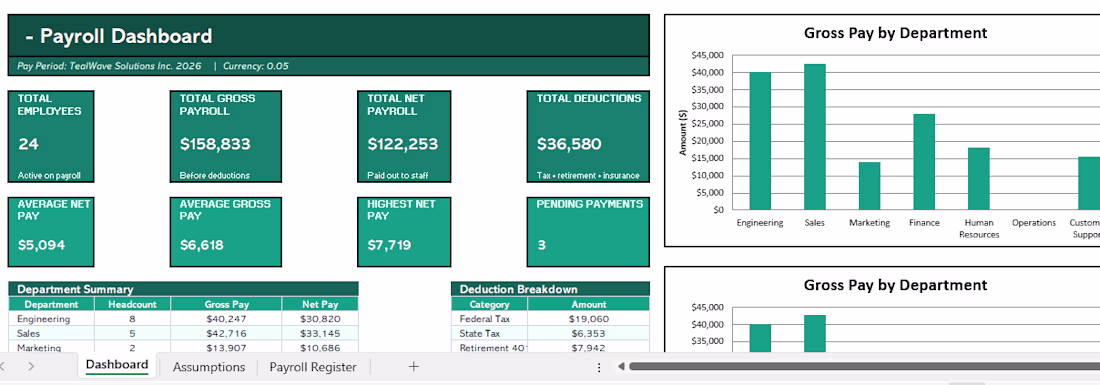
Task: Click the Net Pay column header
Action: pos(320,304)
